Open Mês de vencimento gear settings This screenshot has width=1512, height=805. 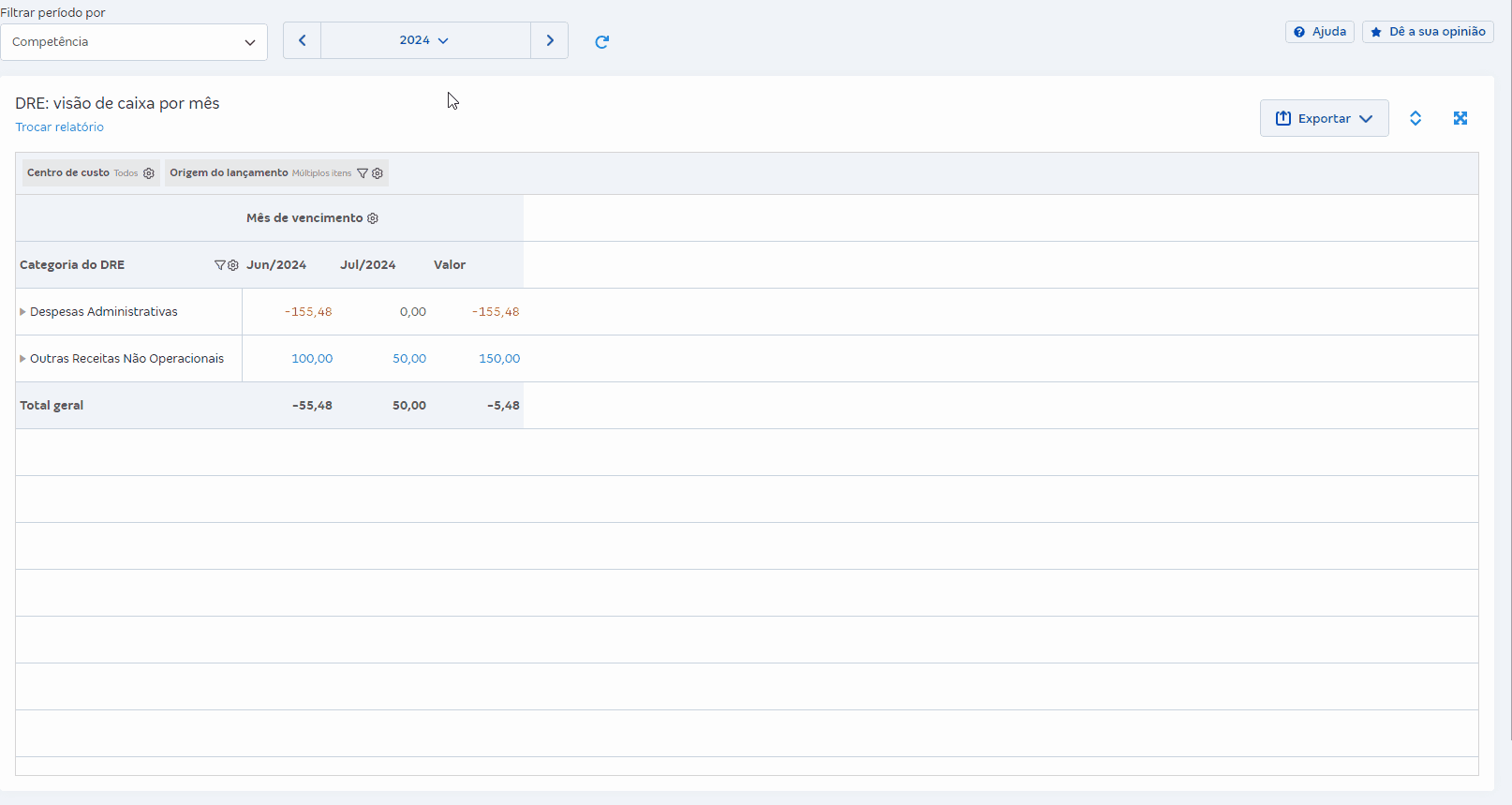(x=373, y=218)
